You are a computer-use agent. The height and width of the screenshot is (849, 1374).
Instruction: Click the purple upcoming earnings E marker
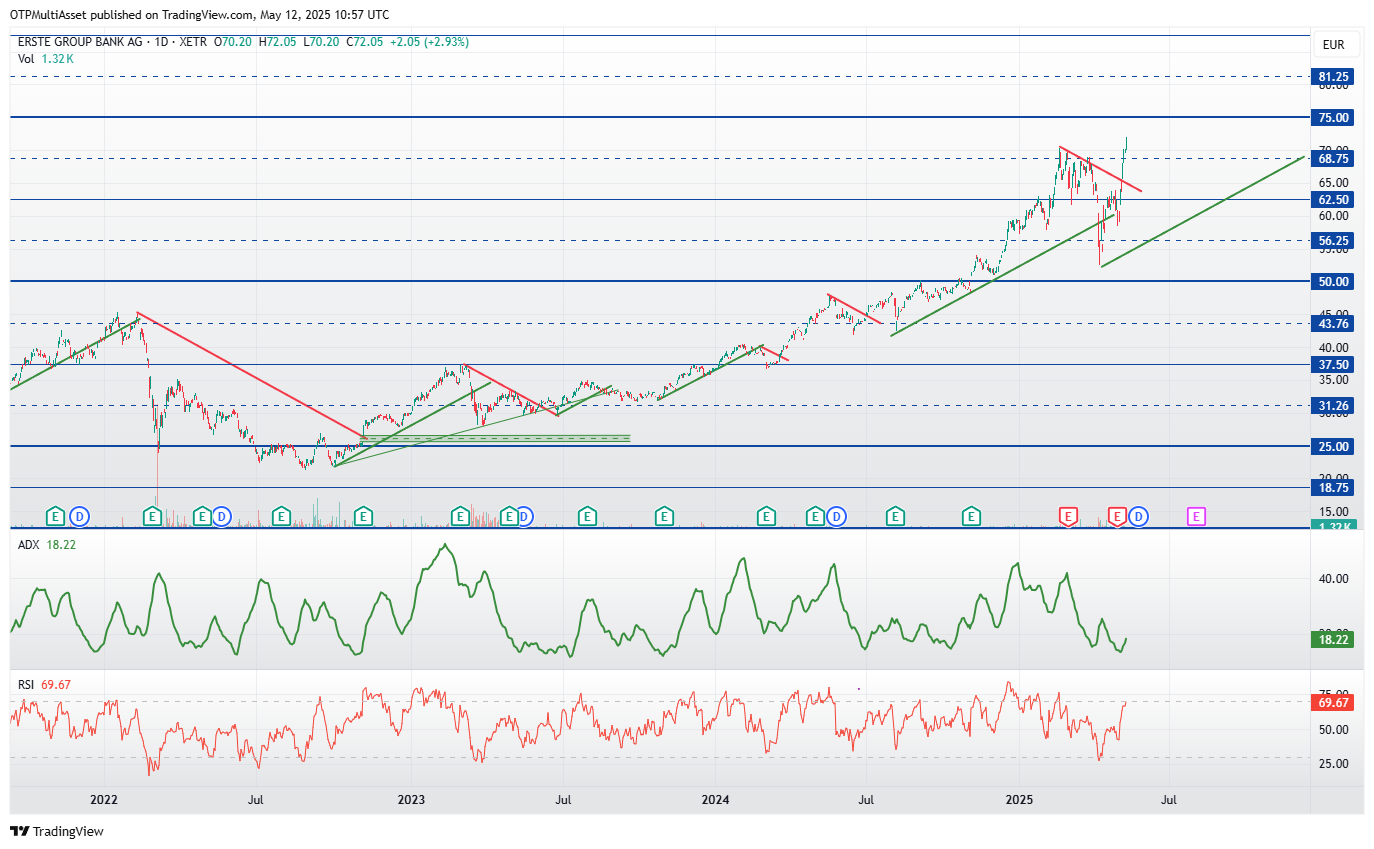click(x=1196, y=516)
